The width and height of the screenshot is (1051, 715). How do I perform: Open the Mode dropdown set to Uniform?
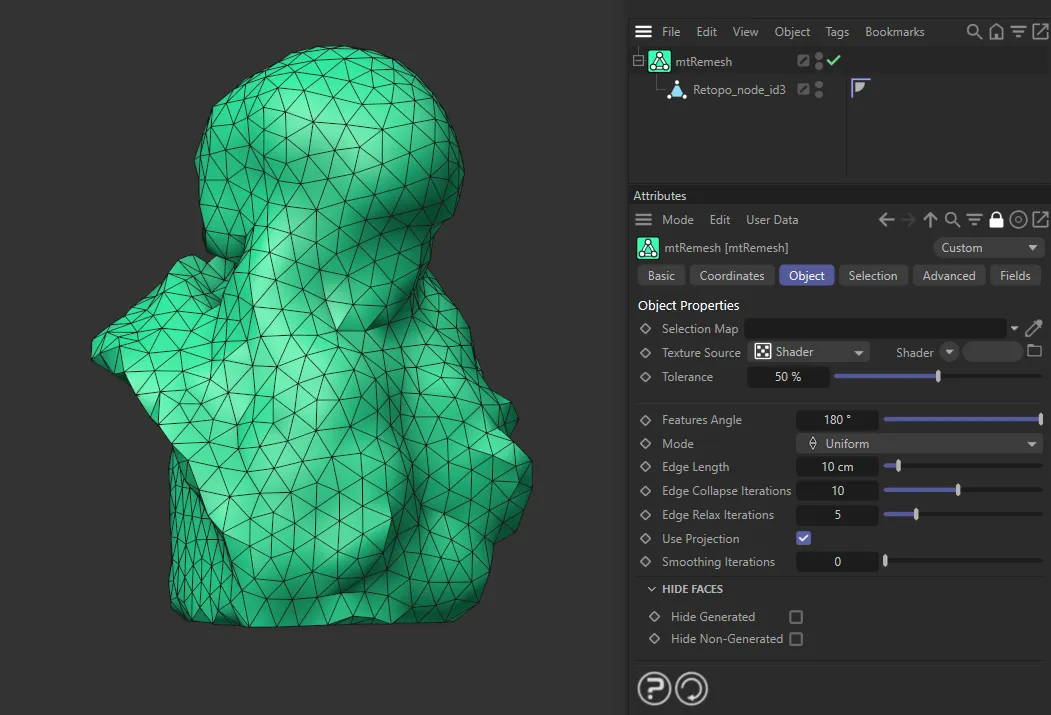tap(918, 443)
